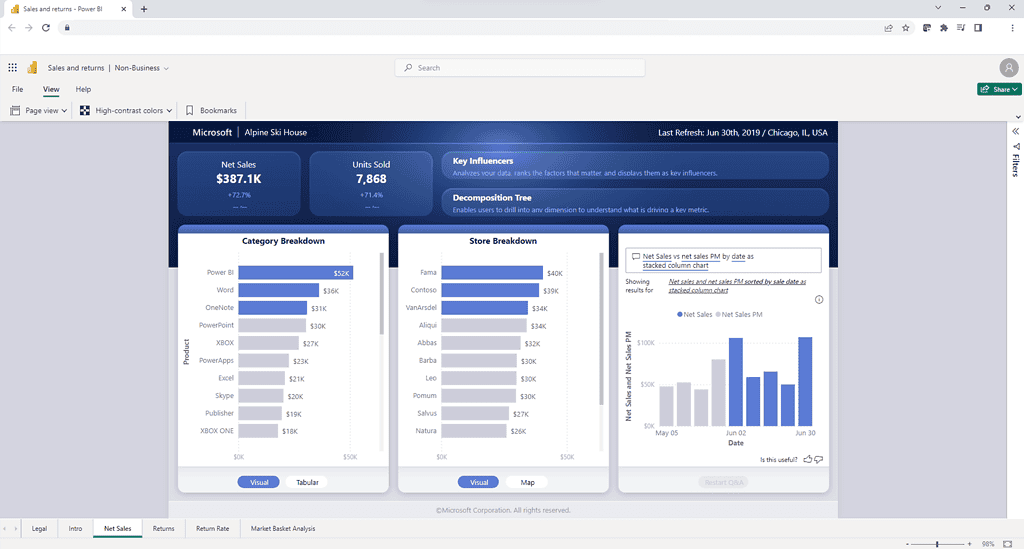
Task: Open the browser tab search chevron
Action: point(938,8)
